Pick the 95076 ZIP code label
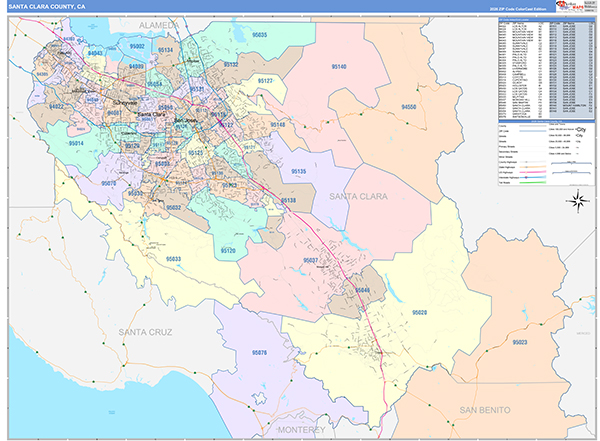 click(262, 353)
